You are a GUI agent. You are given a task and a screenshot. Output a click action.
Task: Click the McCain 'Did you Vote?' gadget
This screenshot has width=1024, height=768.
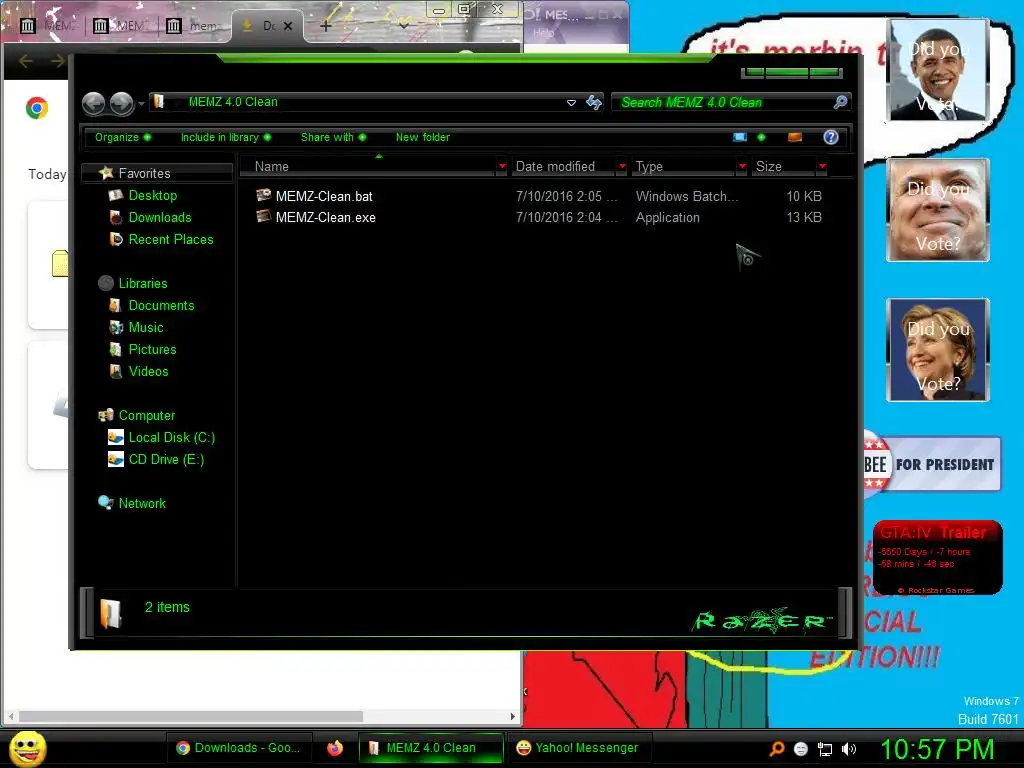938,210
